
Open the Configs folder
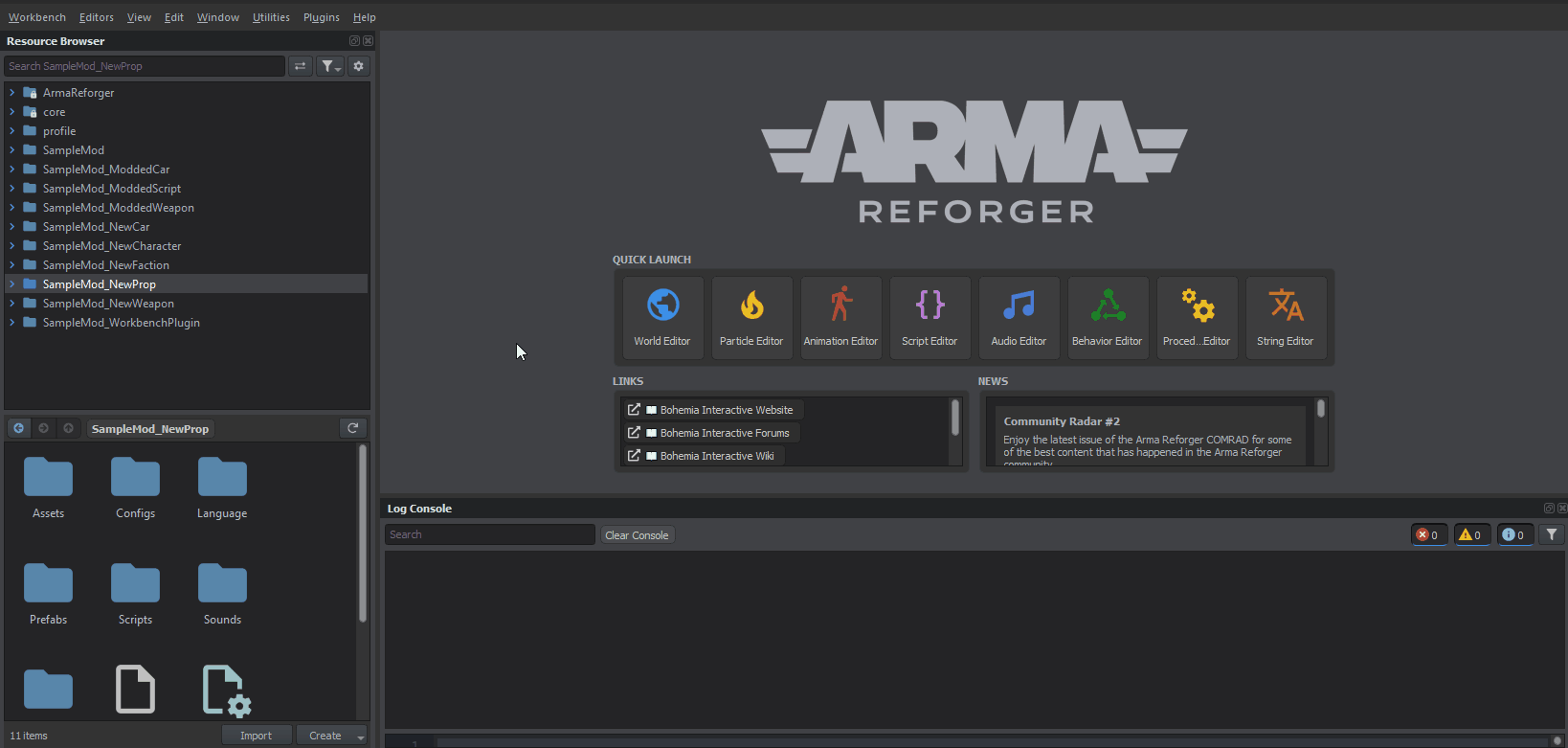(135, 488)
